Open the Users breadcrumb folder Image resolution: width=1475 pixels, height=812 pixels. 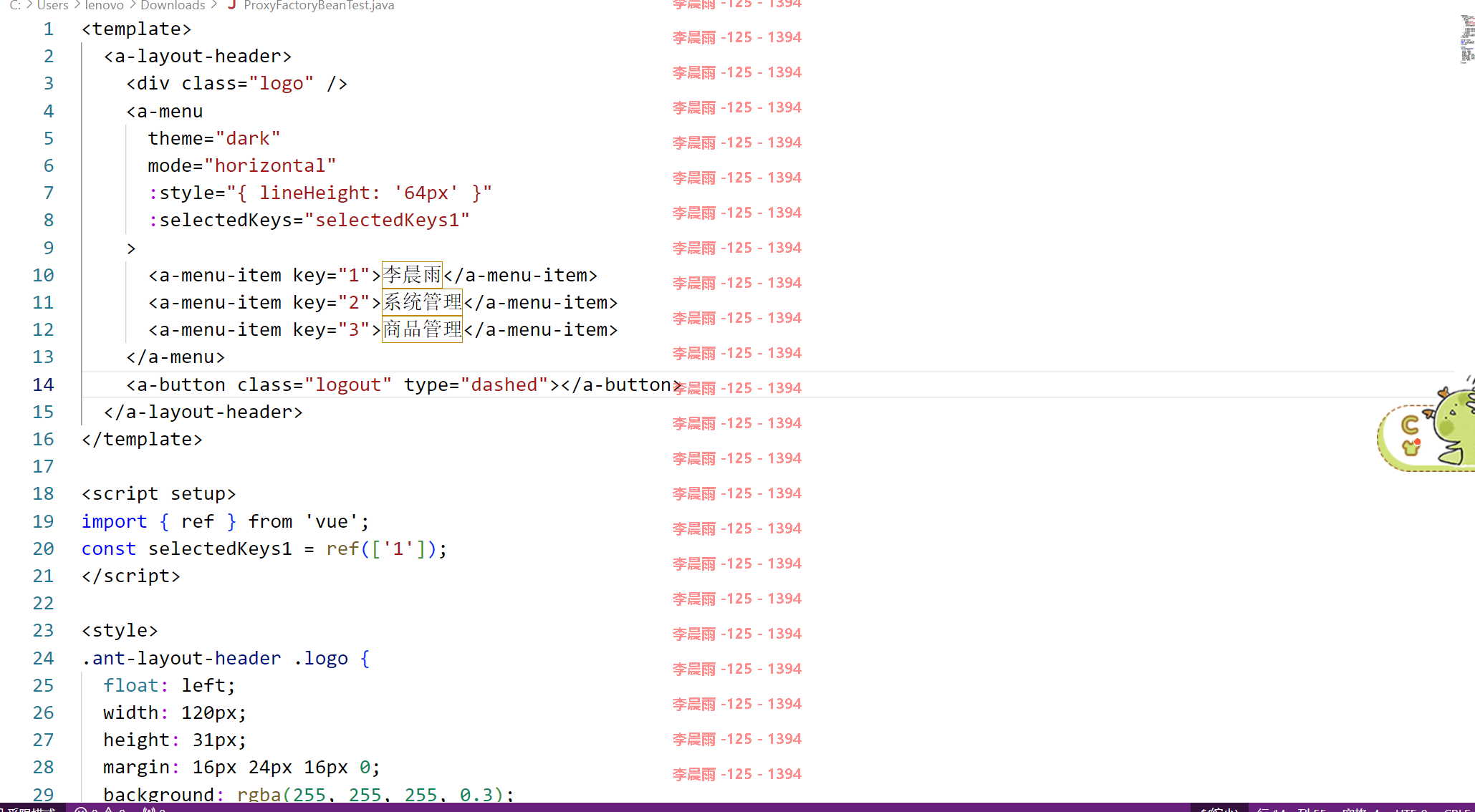pyautogui.click(x=52, y=5)
